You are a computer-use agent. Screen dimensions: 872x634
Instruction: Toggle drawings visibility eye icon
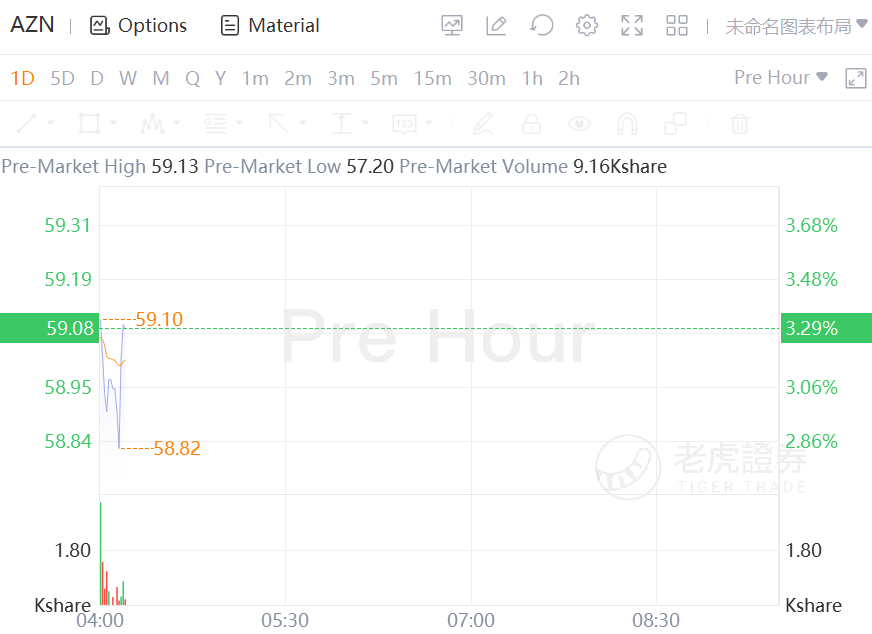(x=579, y=124)
